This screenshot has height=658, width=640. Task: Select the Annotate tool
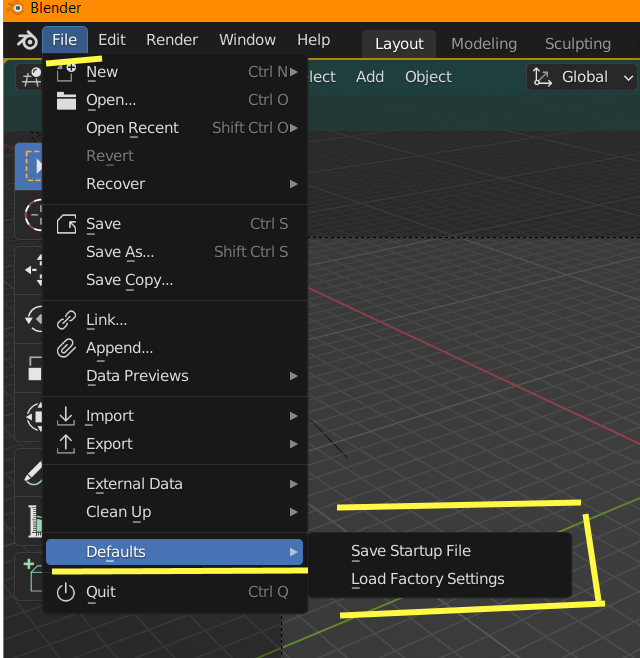point(29,473)
